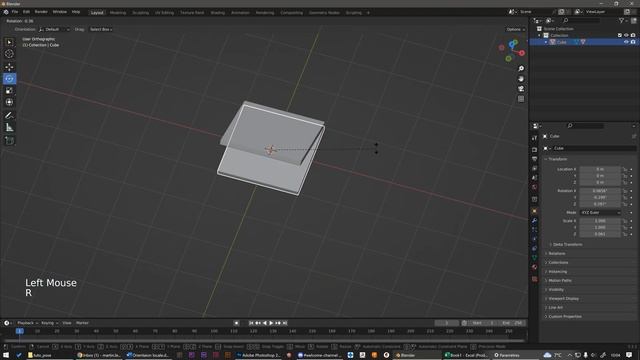Open the rotation Mode XYZ Euler dropdown
Viewport: 640px width, 360px height.
(x=600, y=213)
